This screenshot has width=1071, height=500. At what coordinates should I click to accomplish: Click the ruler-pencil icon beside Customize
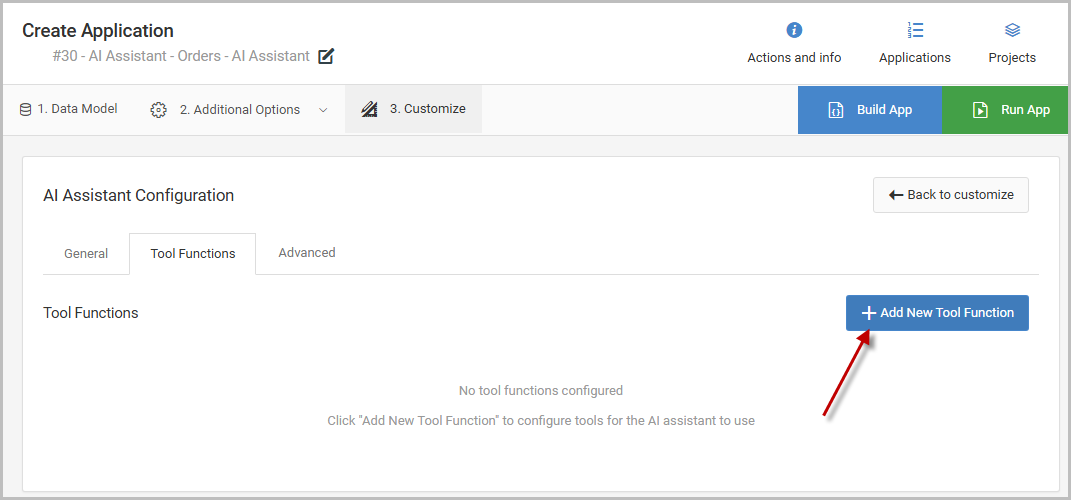[370, 109]
